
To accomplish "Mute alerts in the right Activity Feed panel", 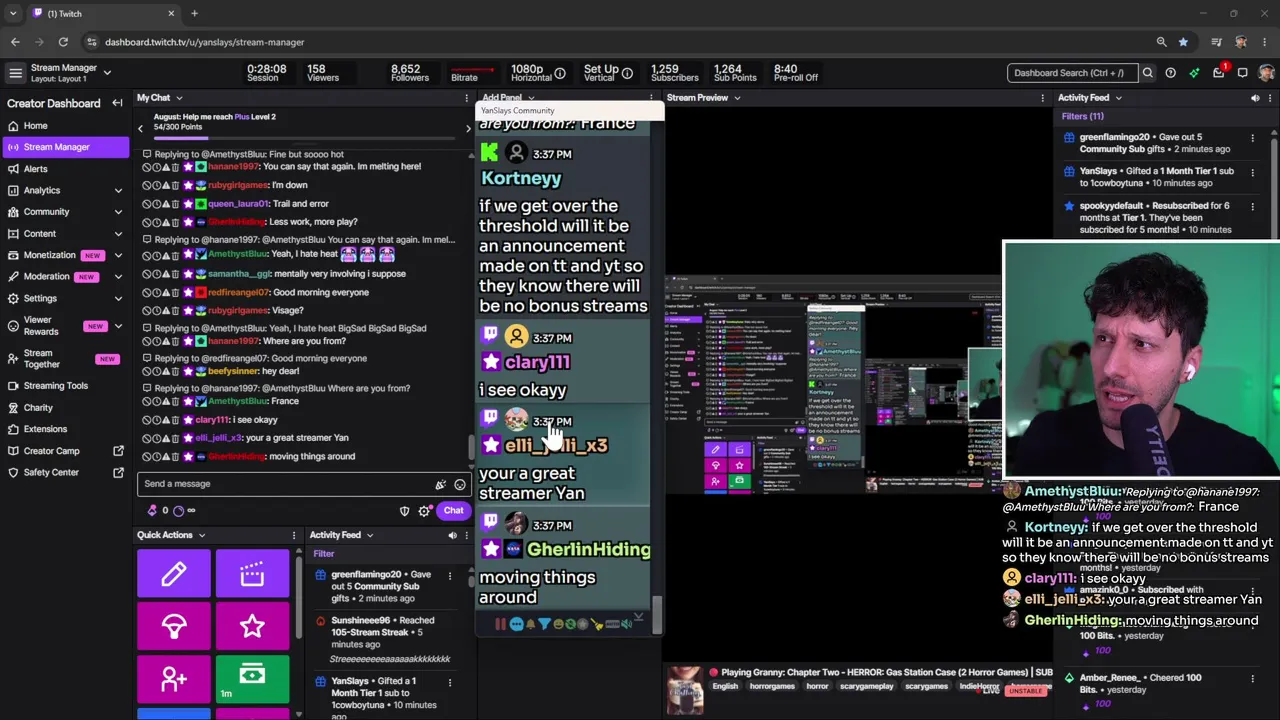I will tap(1255, 98).
